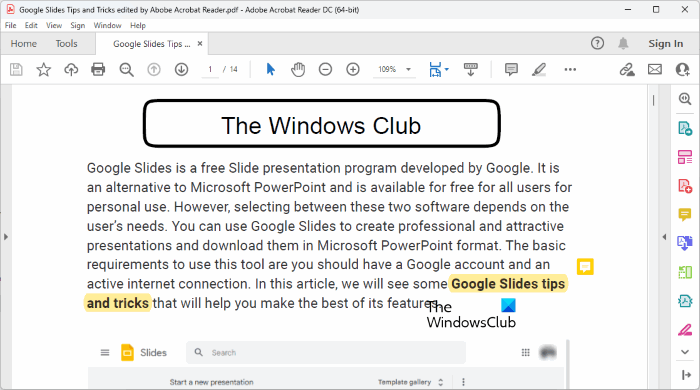Open Create PDF tool in sidebar
This screenshot has width=700, height=390.
[685, 186]
